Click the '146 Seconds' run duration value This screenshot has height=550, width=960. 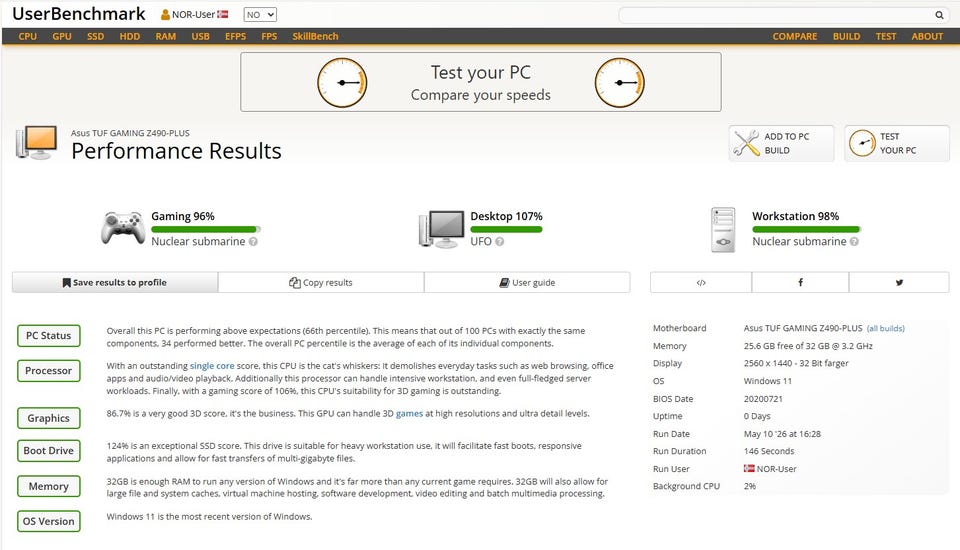(x=769, y=451)
